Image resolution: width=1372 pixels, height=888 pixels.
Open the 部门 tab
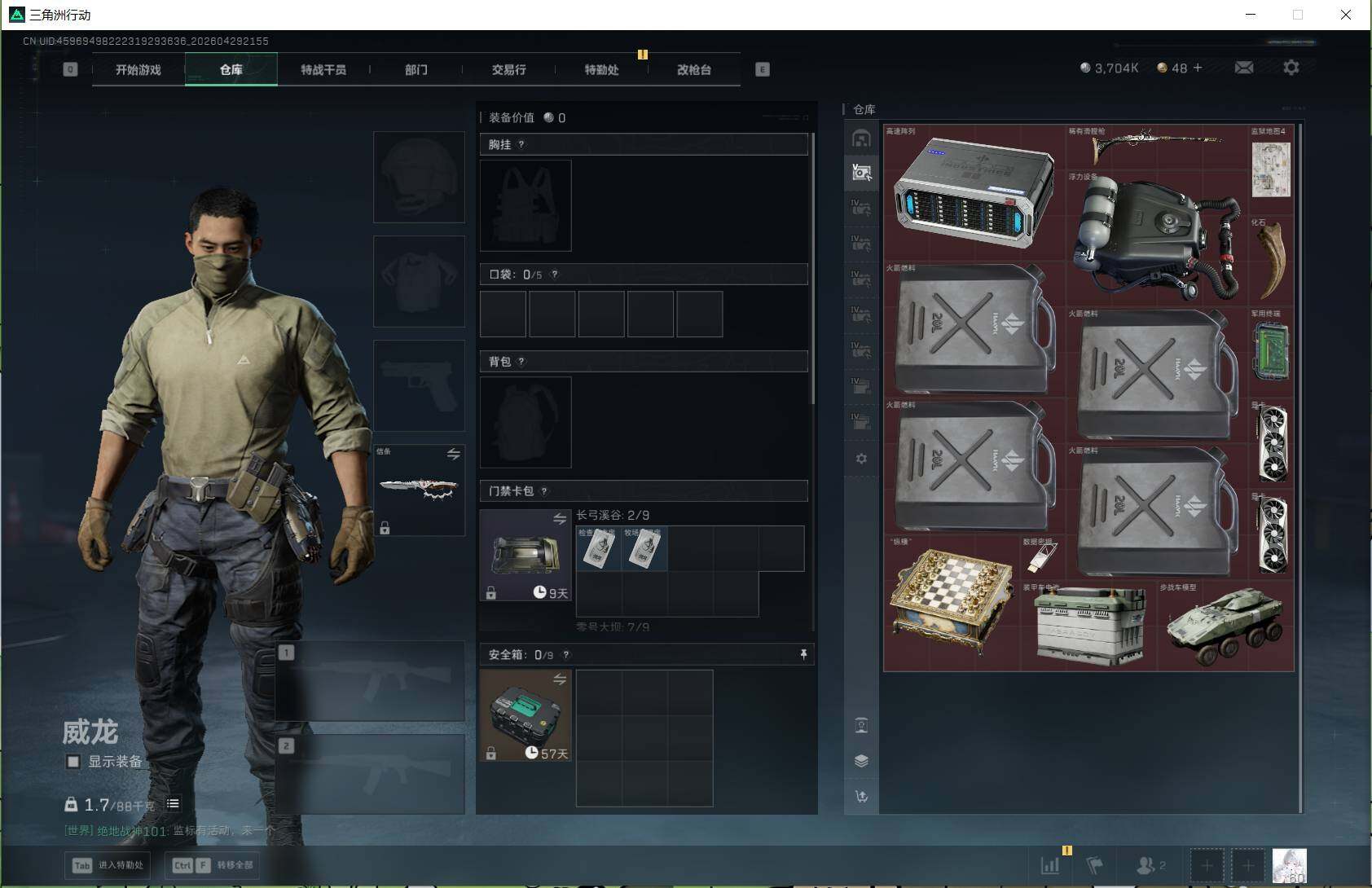tap(416, 70)
